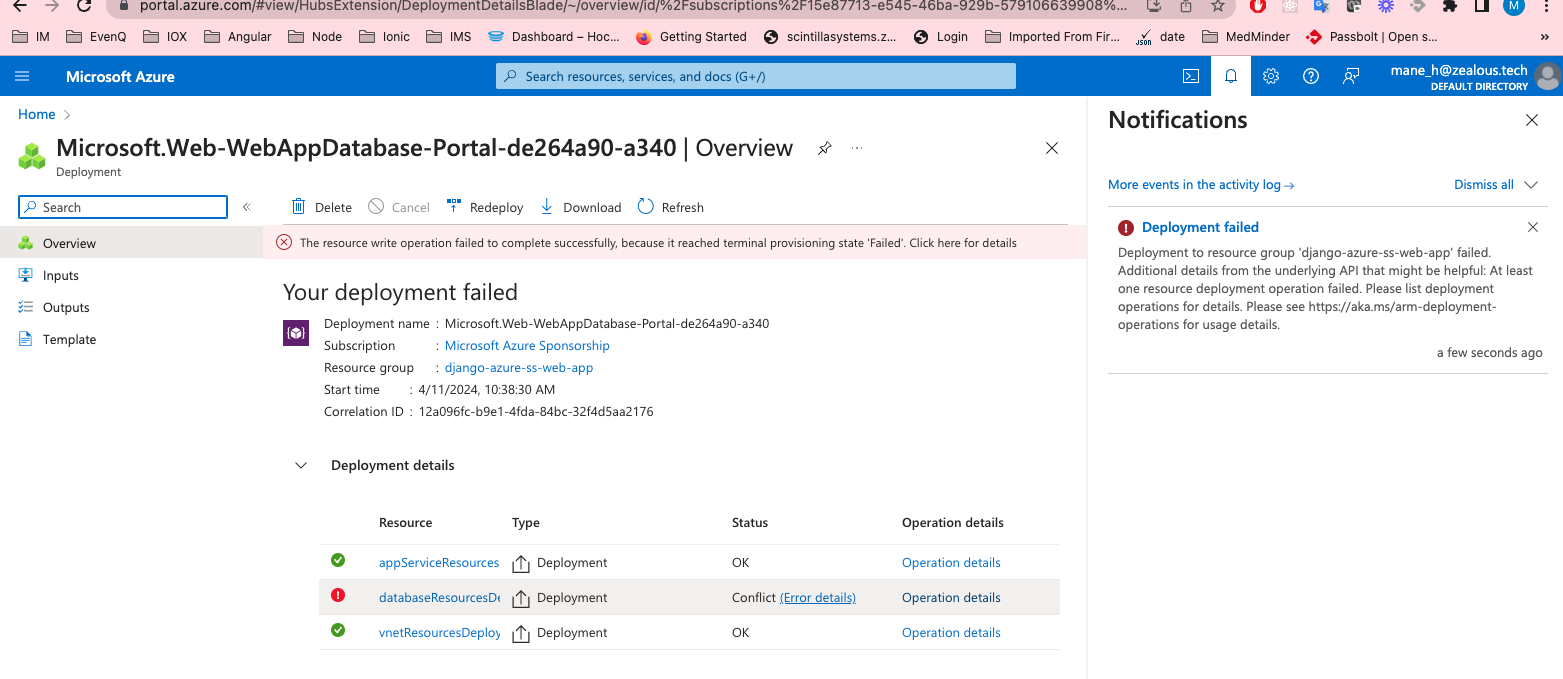Open the MedMinder bookmark folder
This screenshot has width=1563, height=679.
(1245, 37)
